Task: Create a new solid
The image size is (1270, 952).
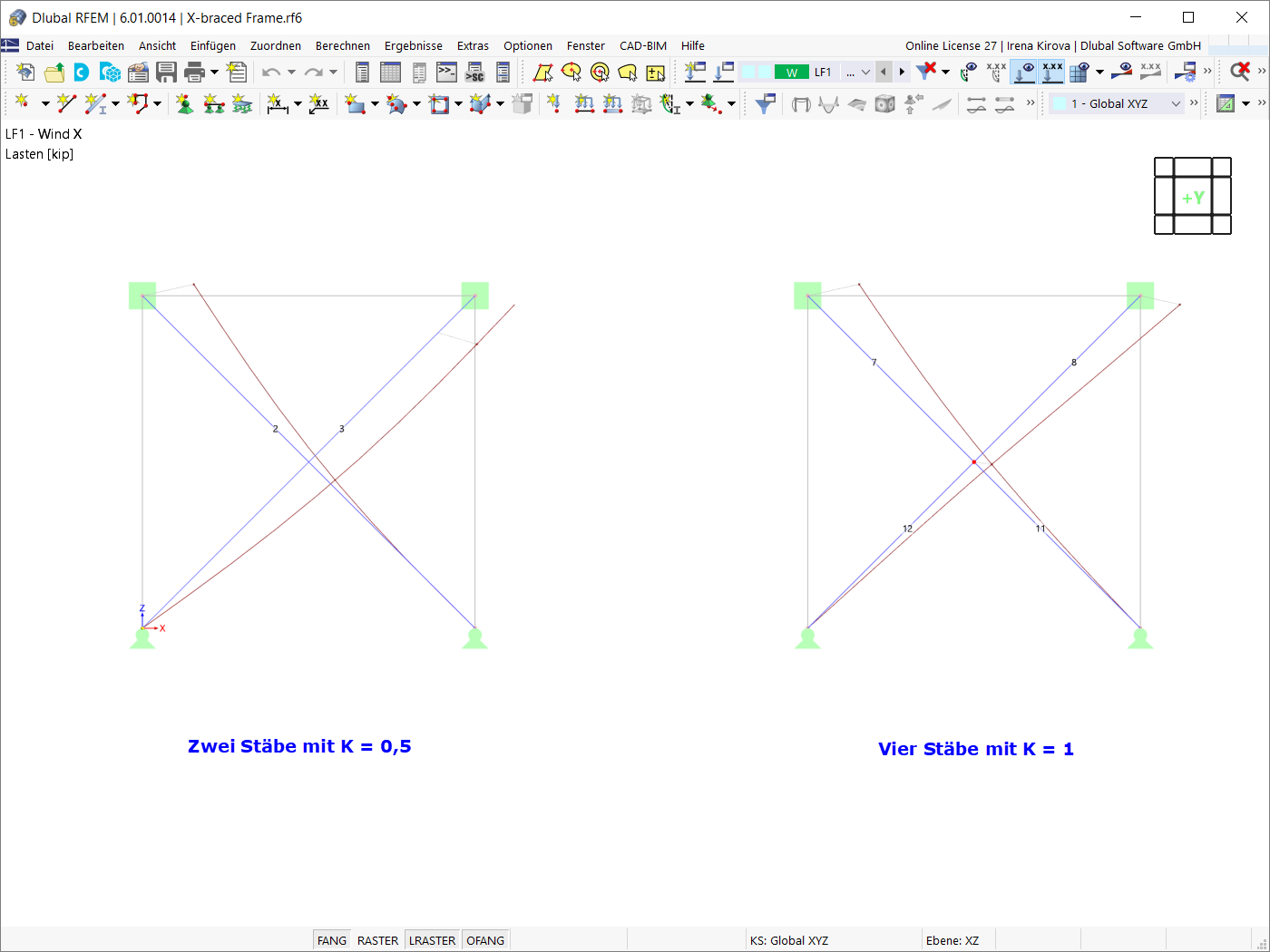Action: click(479, 103)
